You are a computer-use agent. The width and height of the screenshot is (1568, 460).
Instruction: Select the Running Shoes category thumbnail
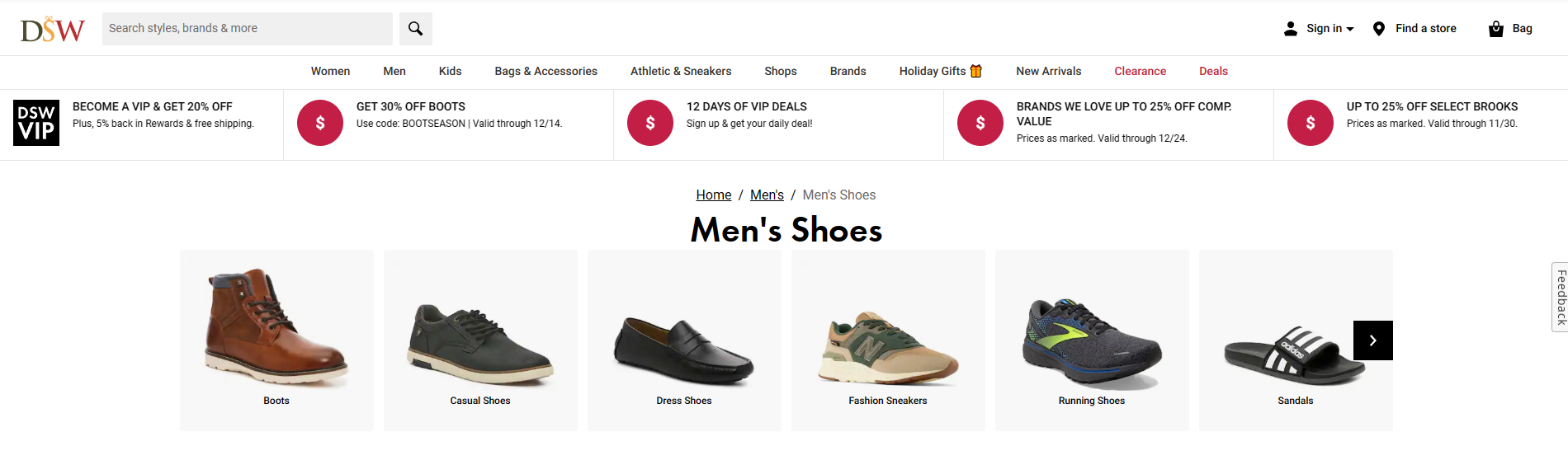coord(1091,340)
